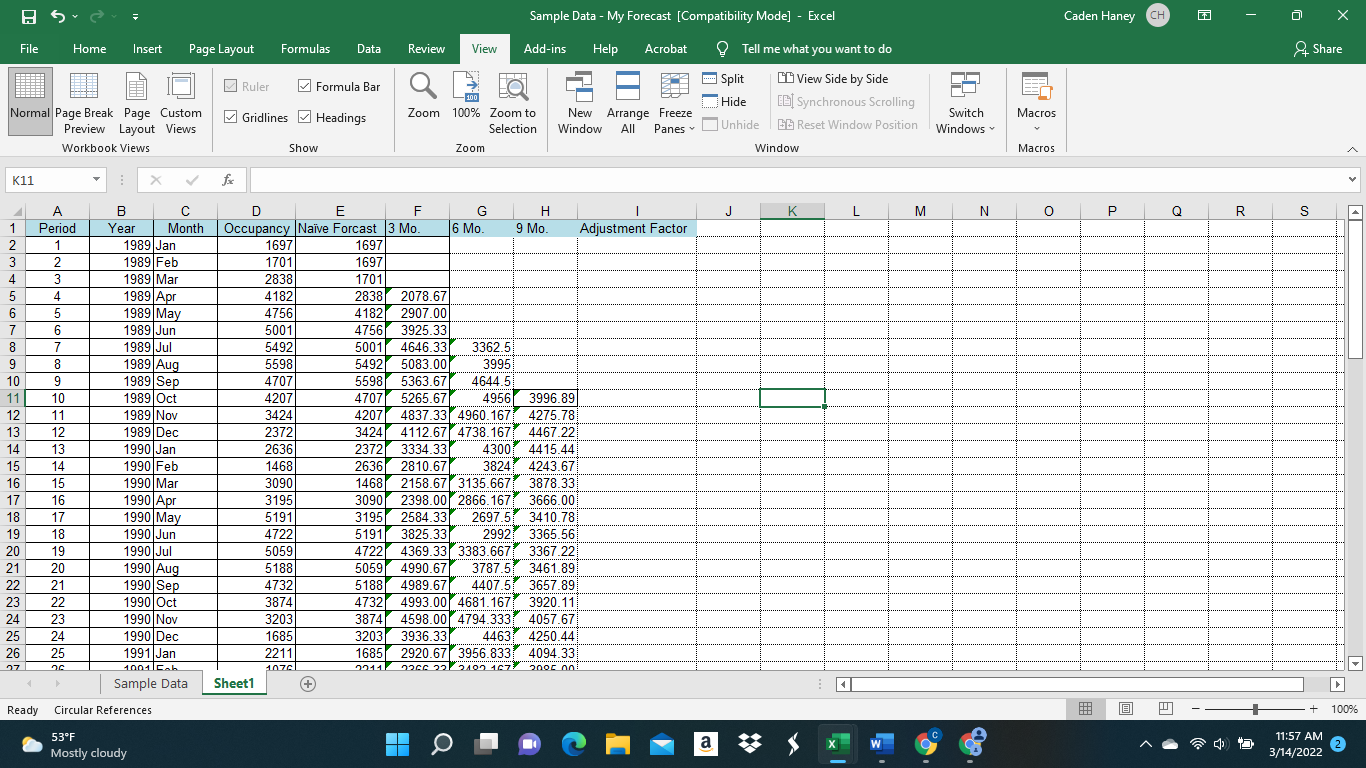
Task: Switch to the Formulas ribbon tab
Action: coord(305,48)
